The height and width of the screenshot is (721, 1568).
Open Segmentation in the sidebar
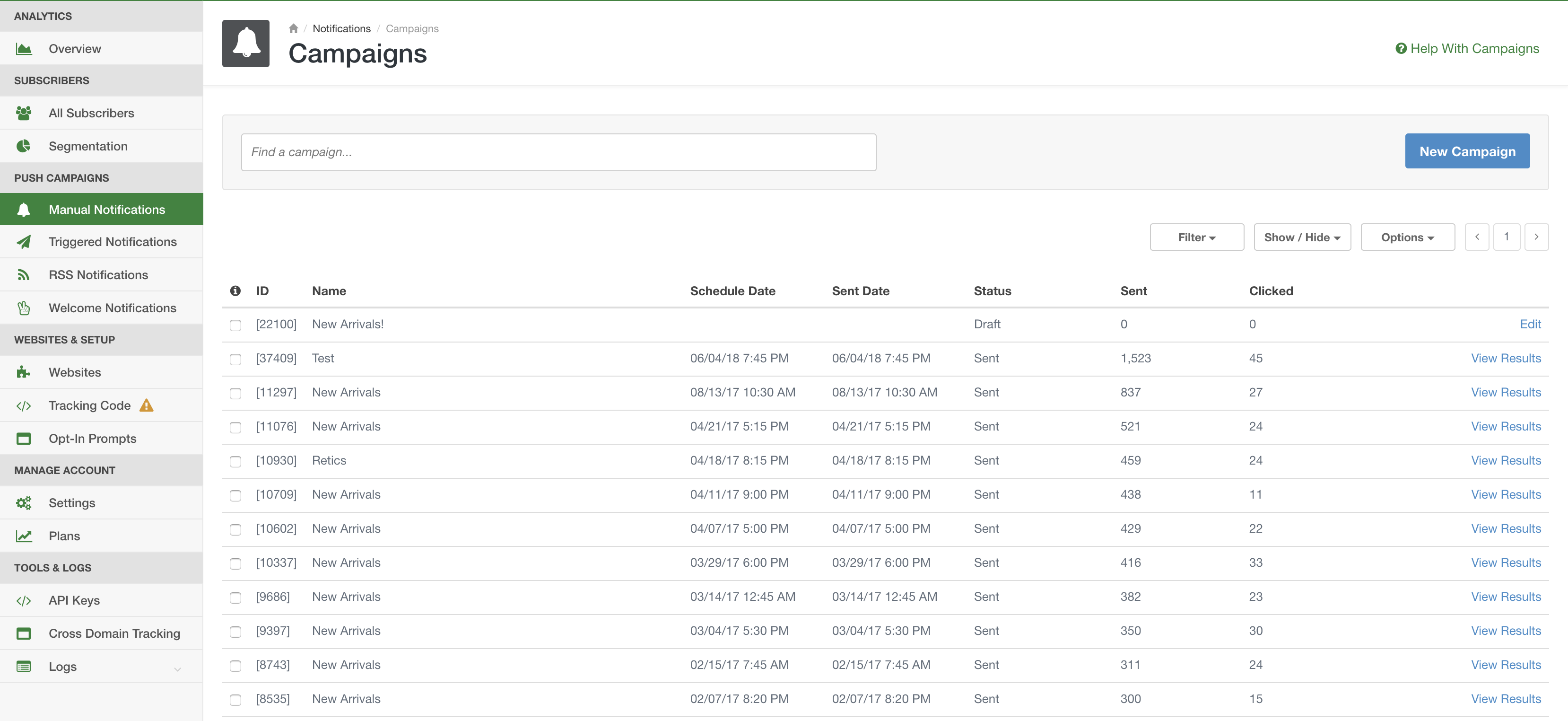coord(88,146)
